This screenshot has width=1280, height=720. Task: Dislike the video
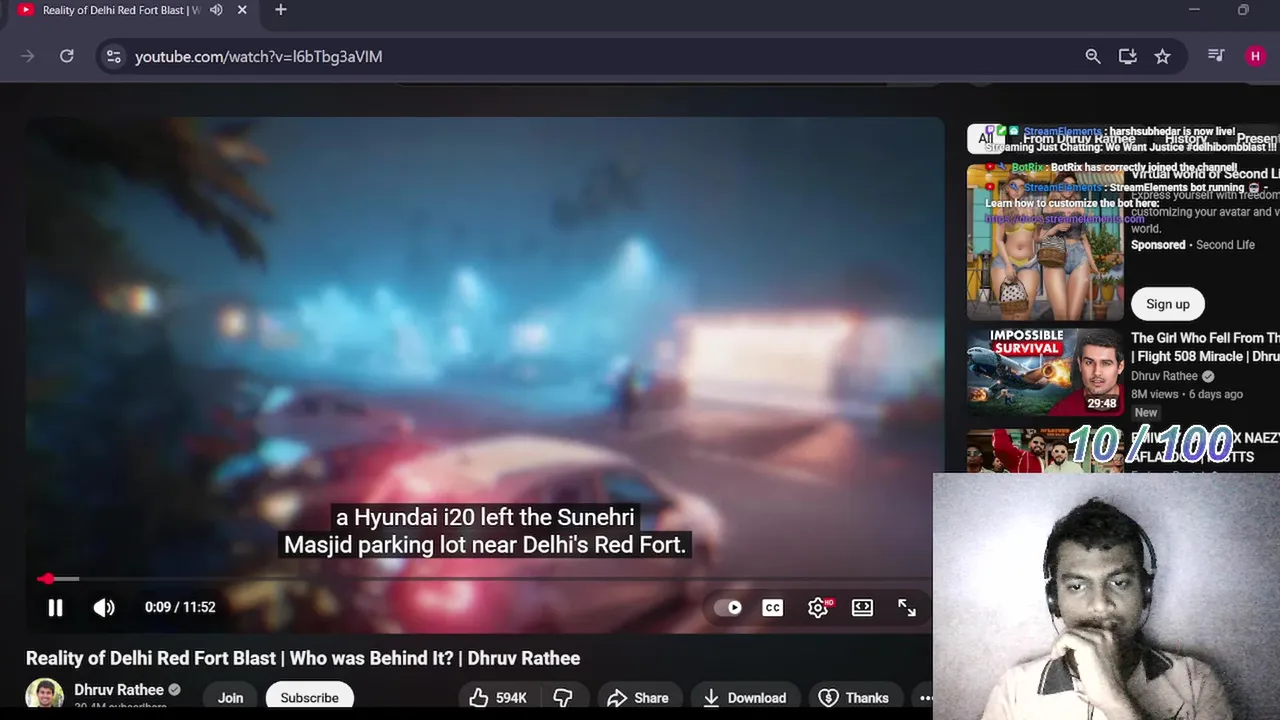563,698
